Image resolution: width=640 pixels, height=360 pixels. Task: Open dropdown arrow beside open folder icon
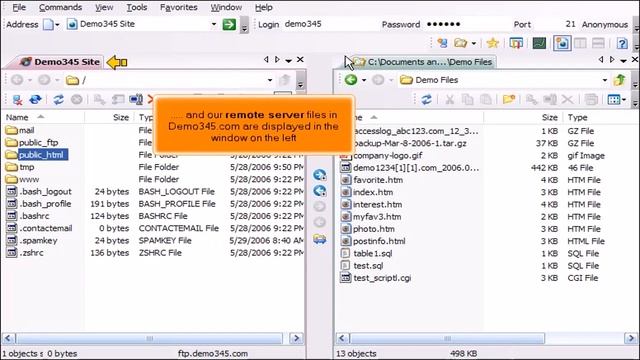473,43
